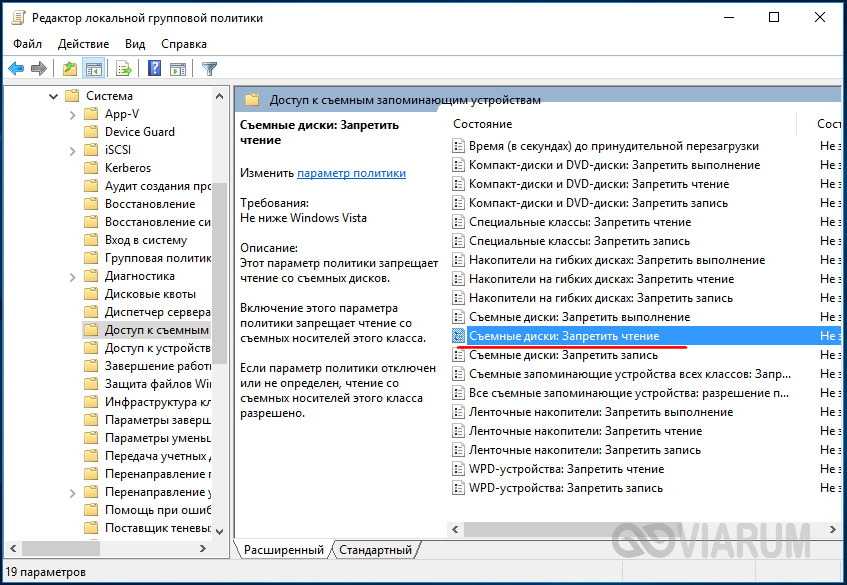Select 'WPD-устройства: Запретить чтение'
The width and height of the screenshot is (847, 585).
[567, 469]
